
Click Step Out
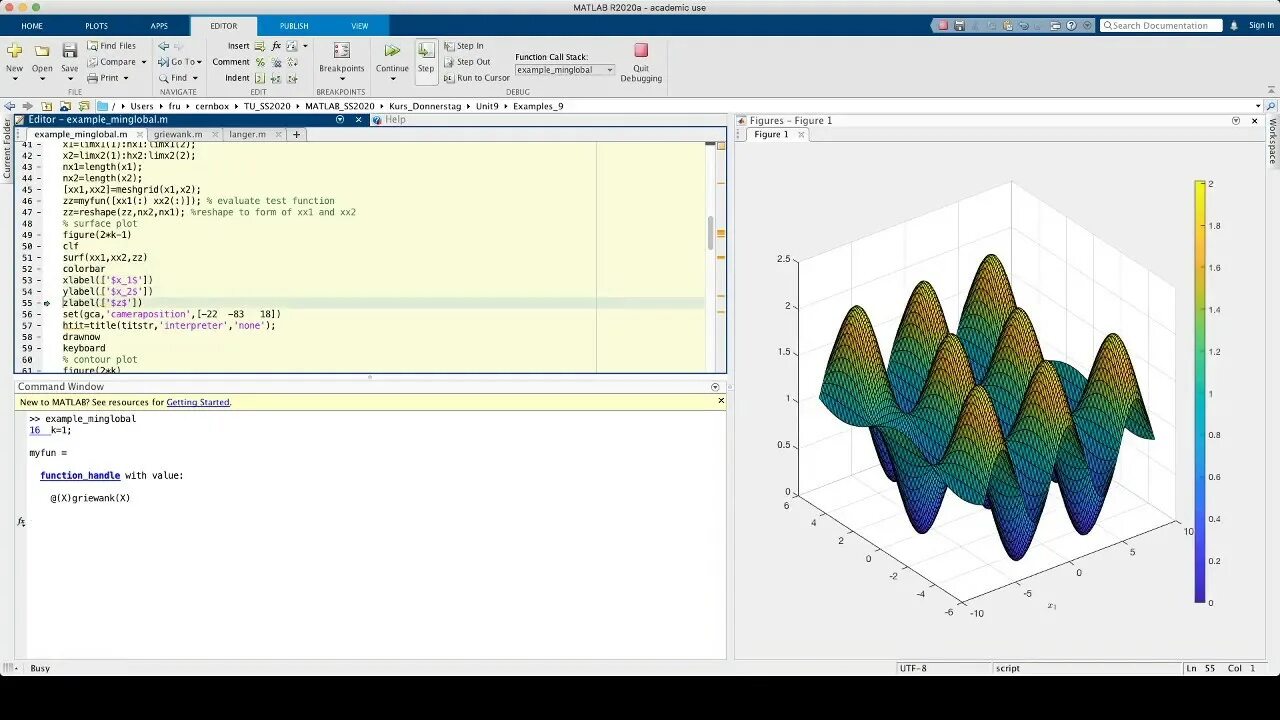tap(466, 62)
